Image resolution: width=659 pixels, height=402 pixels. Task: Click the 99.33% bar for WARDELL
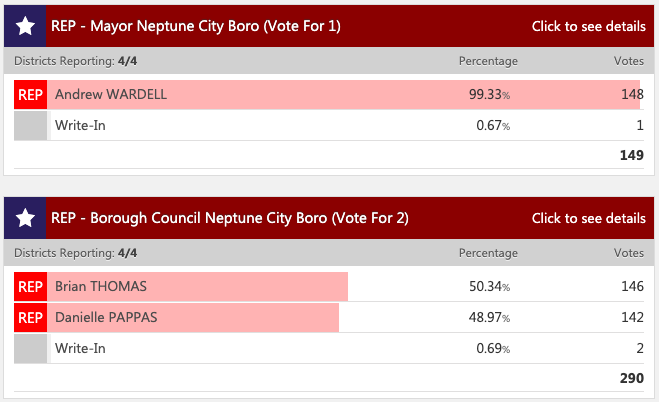point(343,95)
